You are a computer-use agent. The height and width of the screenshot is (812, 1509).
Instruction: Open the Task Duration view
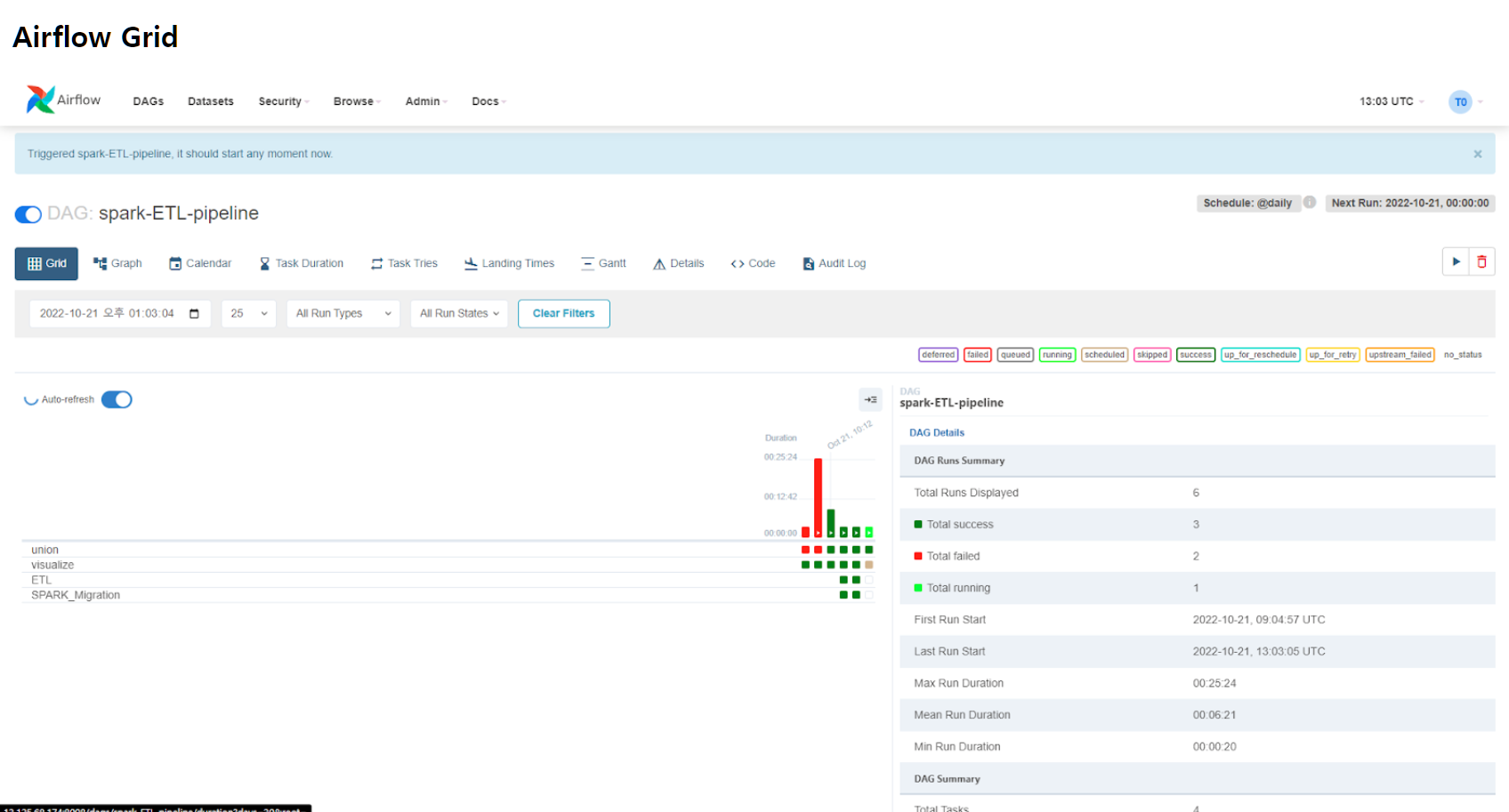click(301, 263)
